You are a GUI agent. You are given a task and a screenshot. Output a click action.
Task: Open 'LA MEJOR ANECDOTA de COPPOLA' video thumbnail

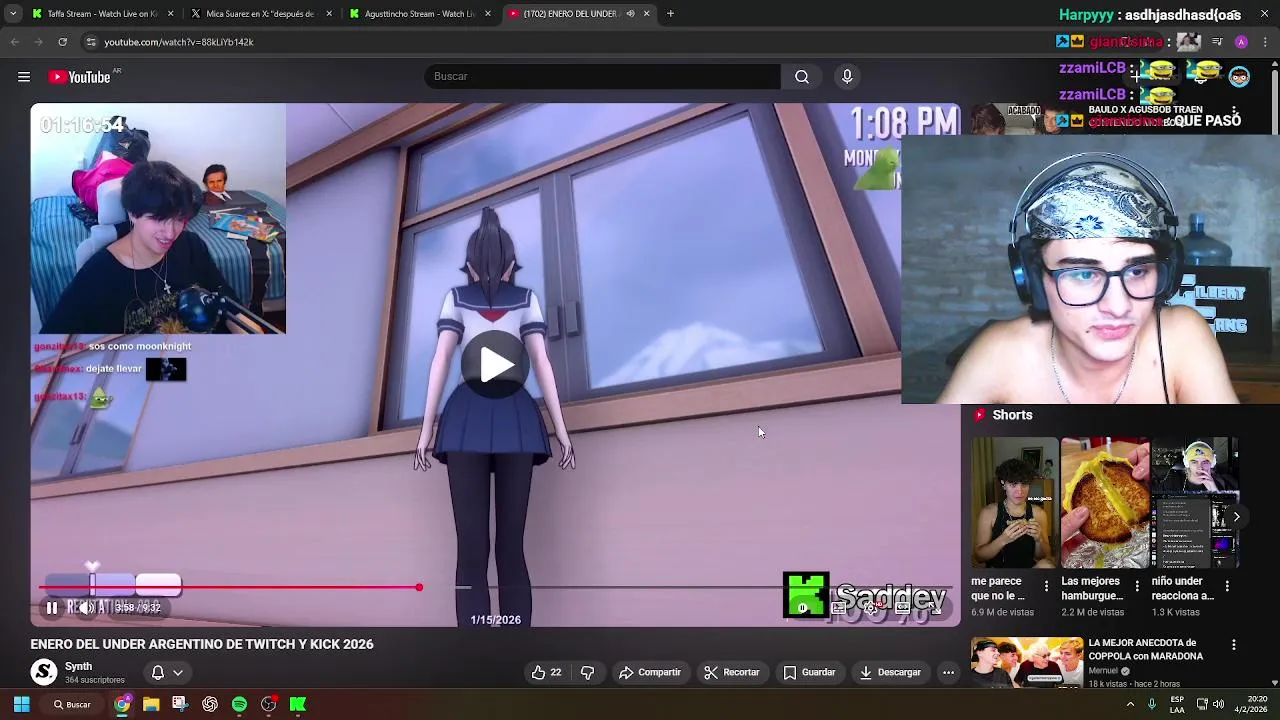[x=1027, y=662]
